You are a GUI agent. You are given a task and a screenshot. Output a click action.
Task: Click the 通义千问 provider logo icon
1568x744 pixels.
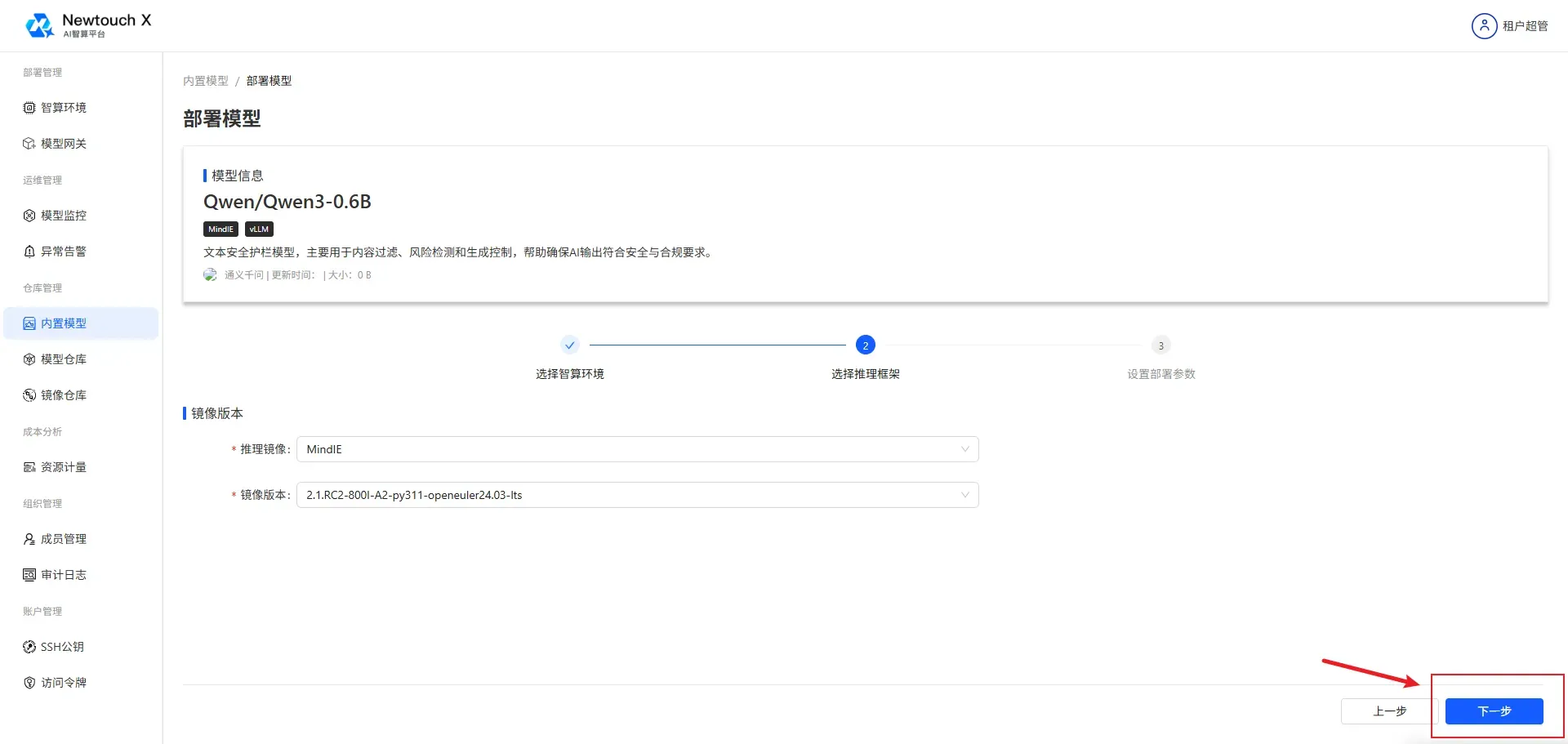click(210, 275)
